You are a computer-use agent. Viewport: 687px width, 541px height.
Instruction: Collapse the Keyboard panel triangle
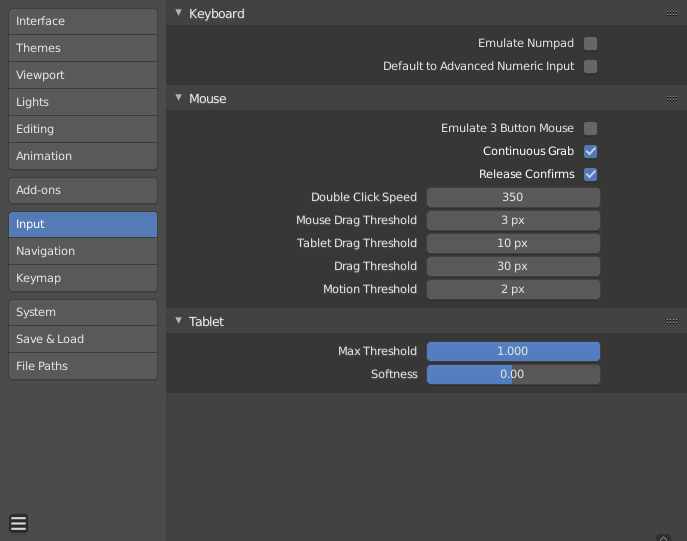[178, 13]
